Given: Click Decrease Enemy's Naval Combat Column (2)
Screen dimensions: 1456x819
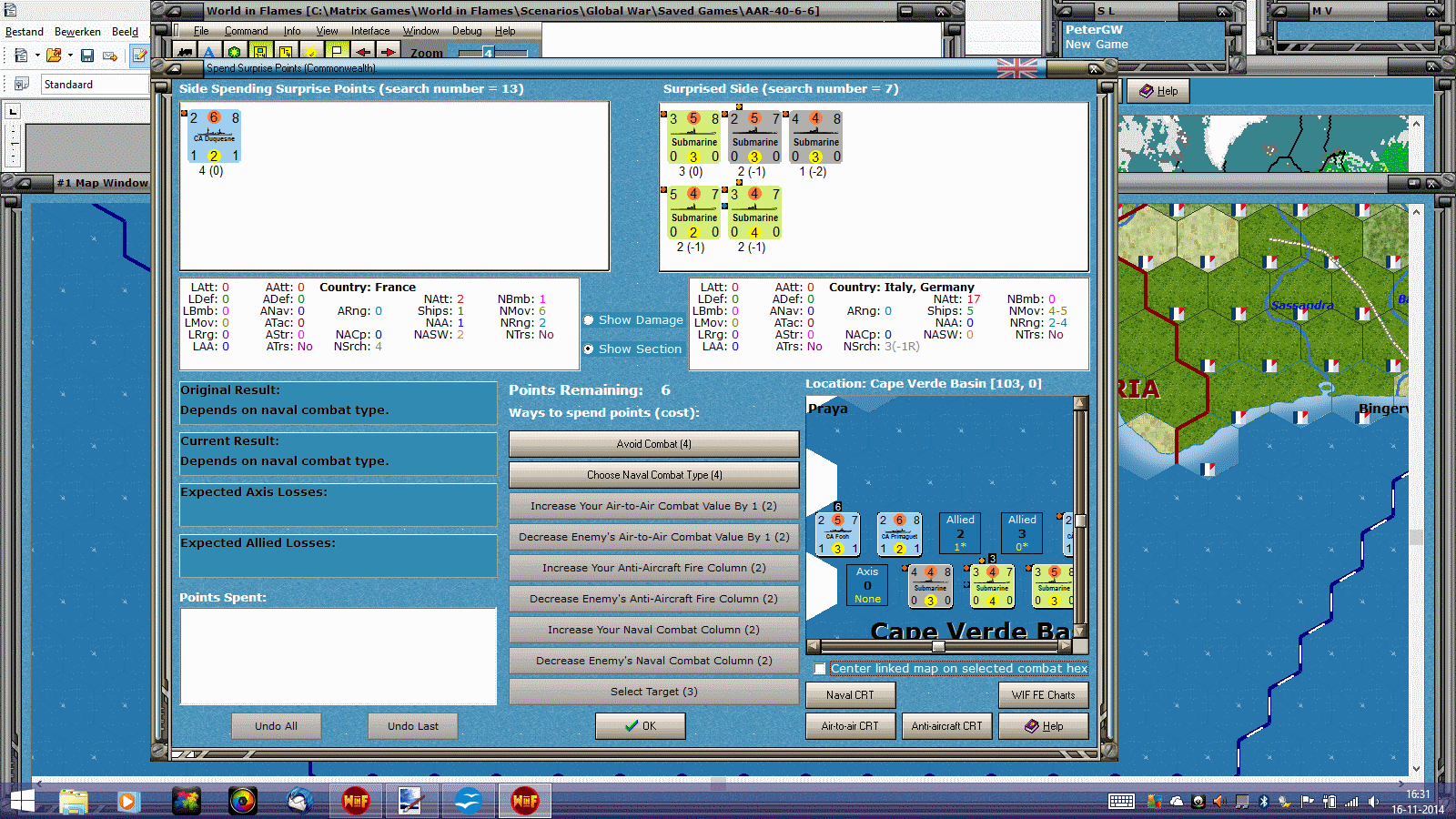Looking at the screenshot, I should [654, 661].
